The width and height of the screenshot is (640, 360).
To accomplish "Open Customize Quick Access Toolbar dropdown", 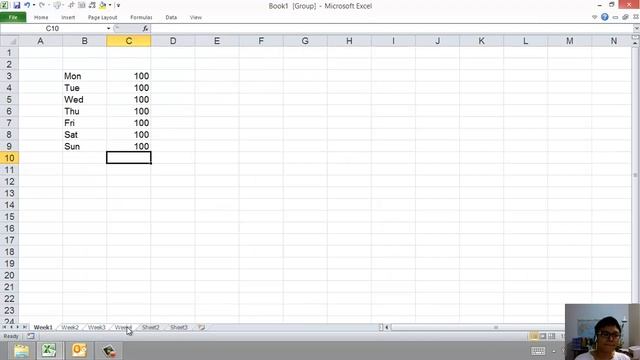I will 118,5.
